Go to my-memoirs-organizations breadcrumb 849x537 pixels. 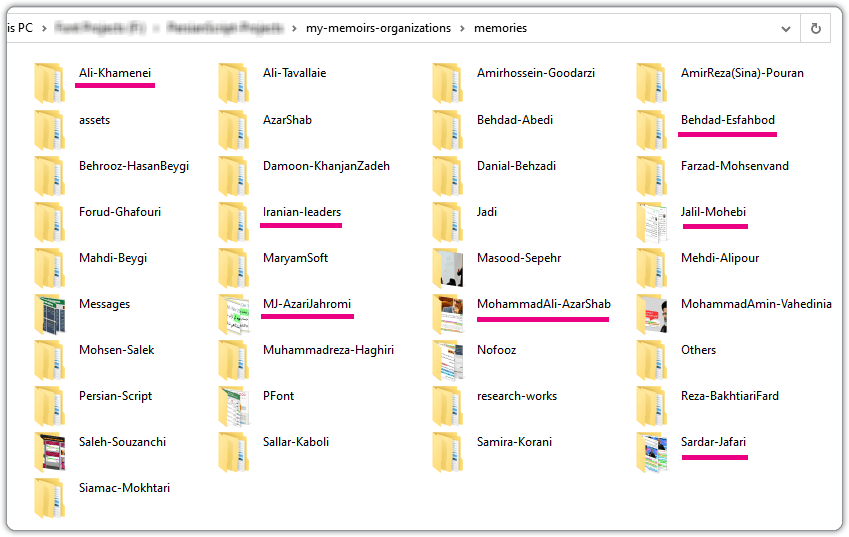pos(378,28)
